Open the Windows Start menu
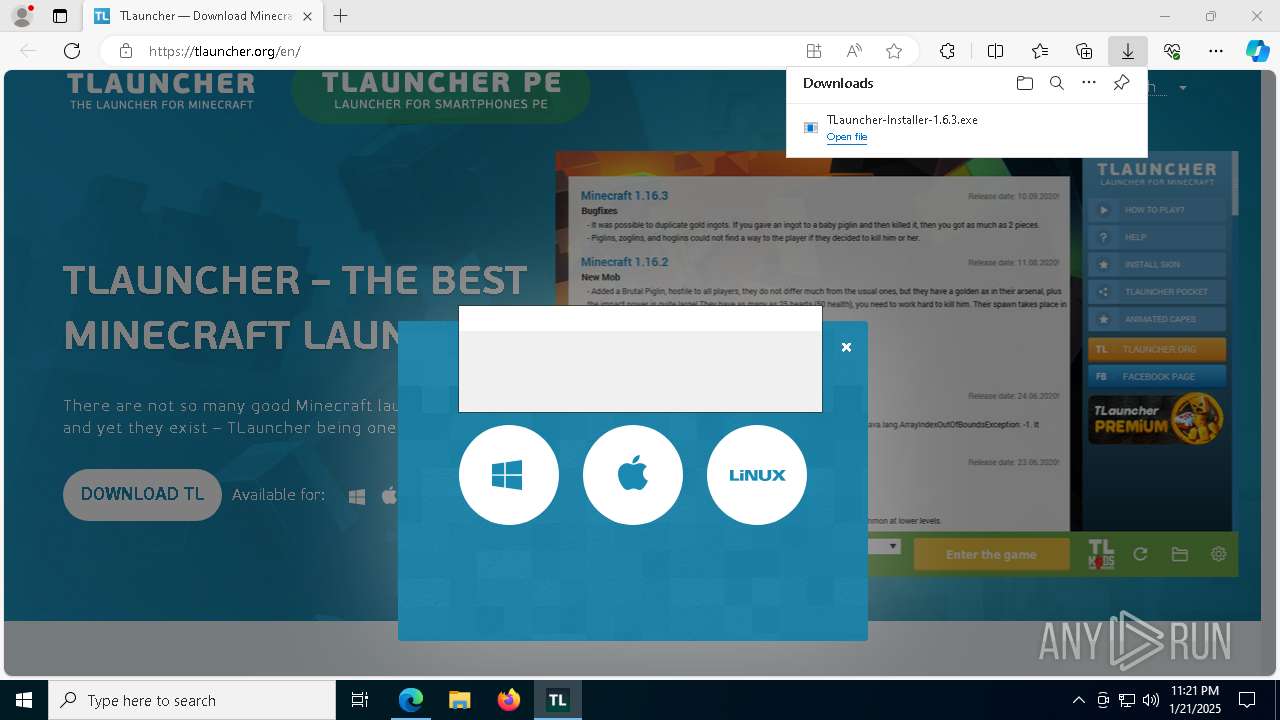Viewport: 1280px width, 720px height. click(x=24, y=700)
